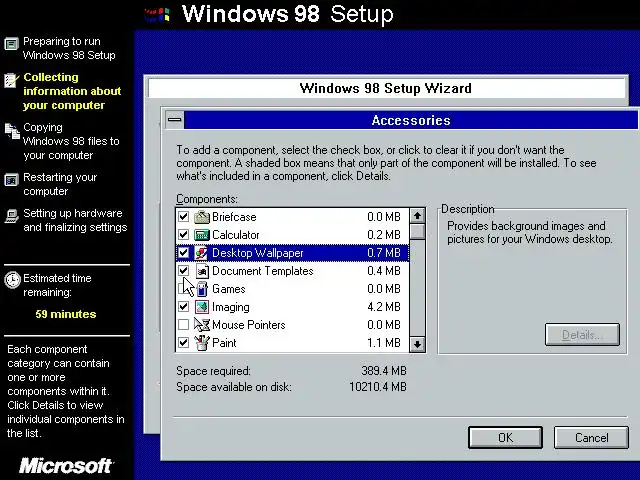Viewport: 640px width, 480px height.
Task: Click the Imaging component icon
Action: (x=202, y=307)
